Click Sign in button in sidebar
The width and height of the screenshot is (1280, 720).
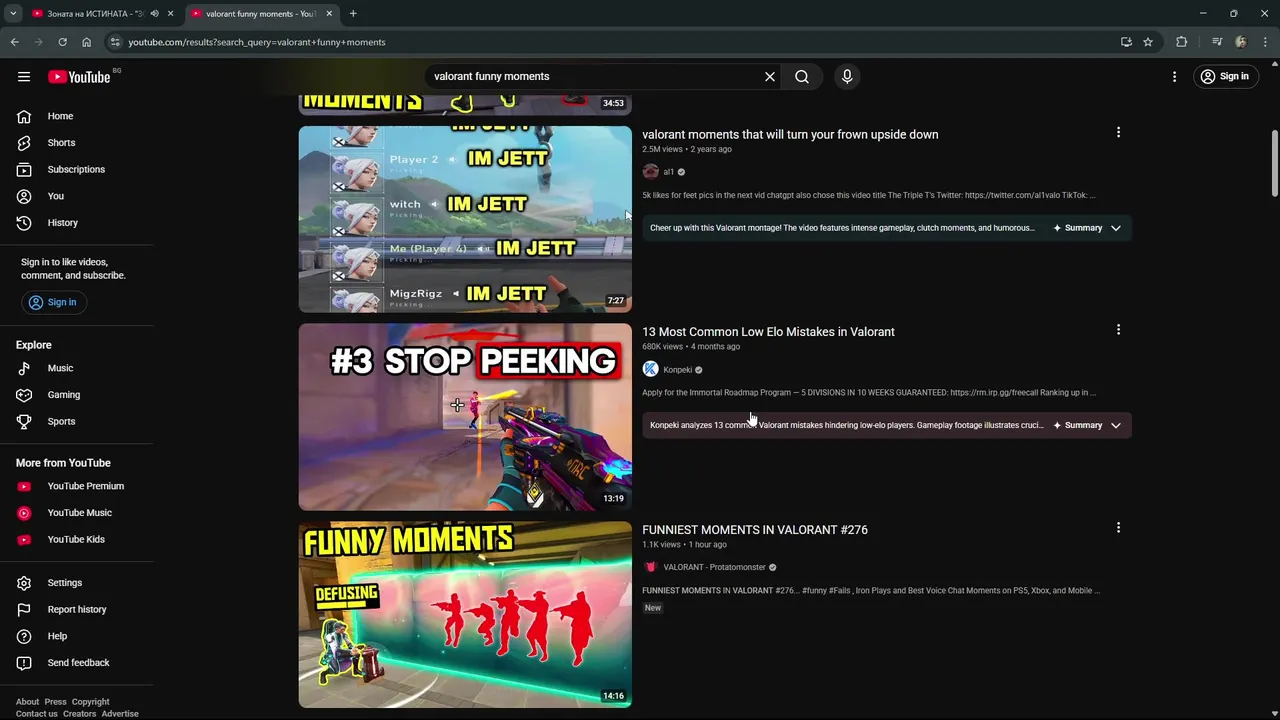[x=52, y=302]
